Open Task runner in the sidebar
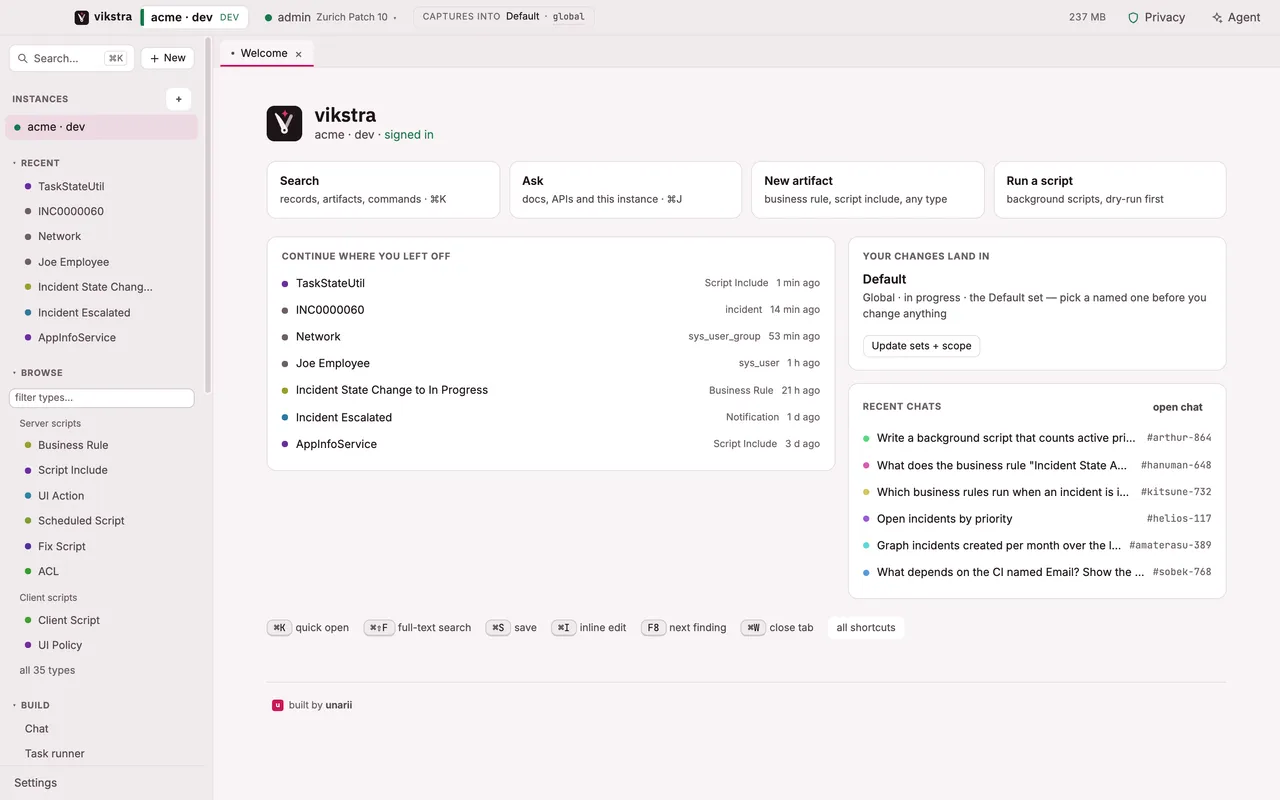This screenshot has width=1280, height=800. coord(55,754)
